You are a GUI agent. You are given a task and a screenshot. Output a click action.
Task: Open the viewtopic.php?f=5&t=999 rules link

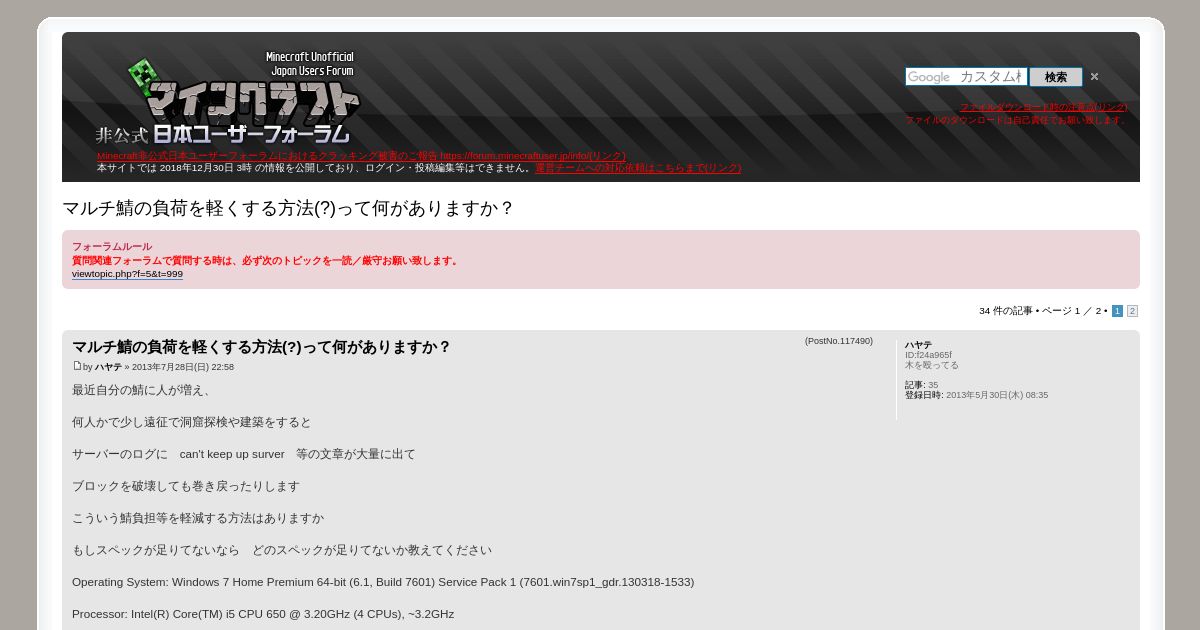point(127,274)
